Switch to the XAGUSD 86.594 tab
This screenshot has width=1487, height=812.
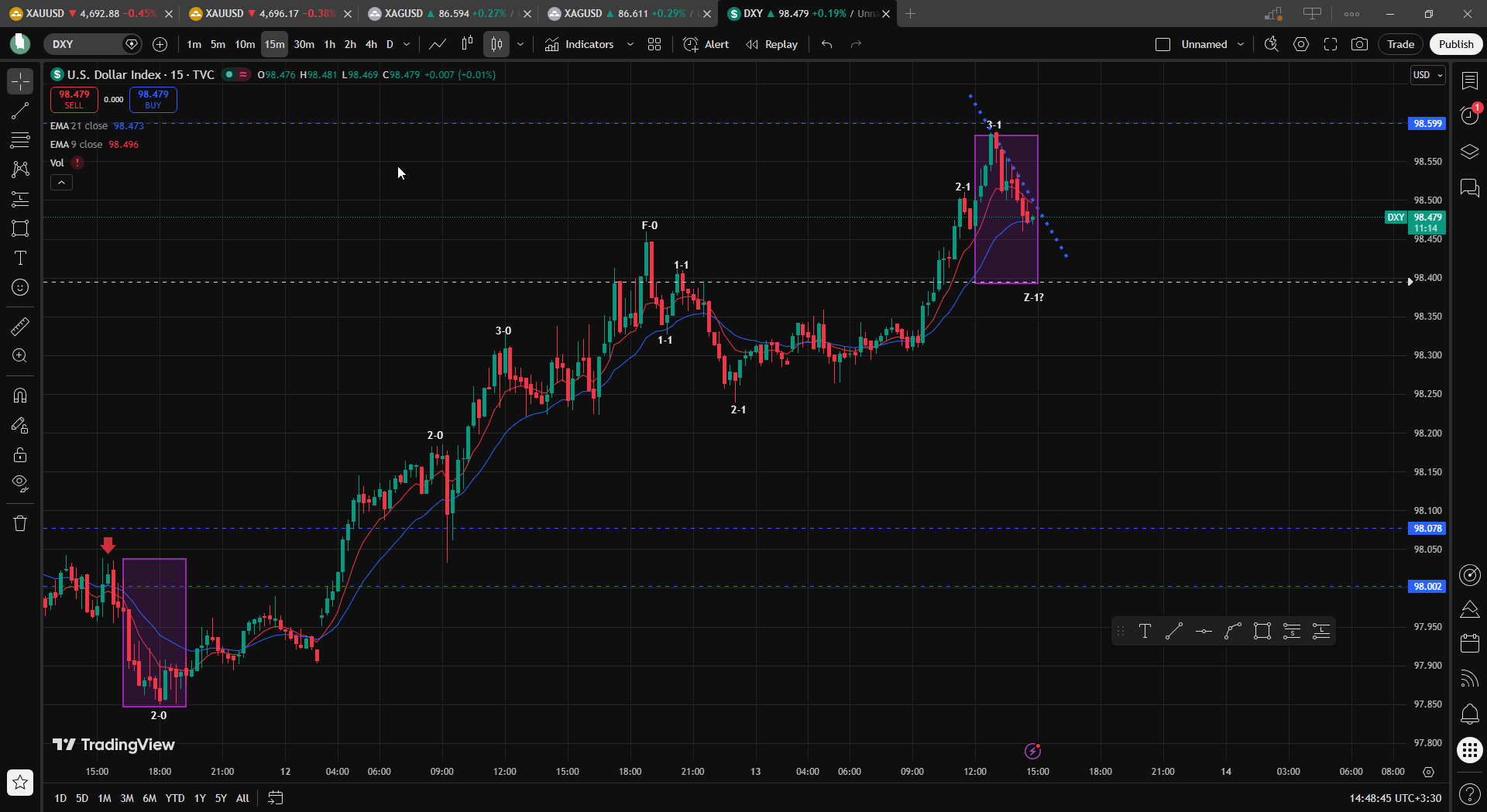point(440,13)
